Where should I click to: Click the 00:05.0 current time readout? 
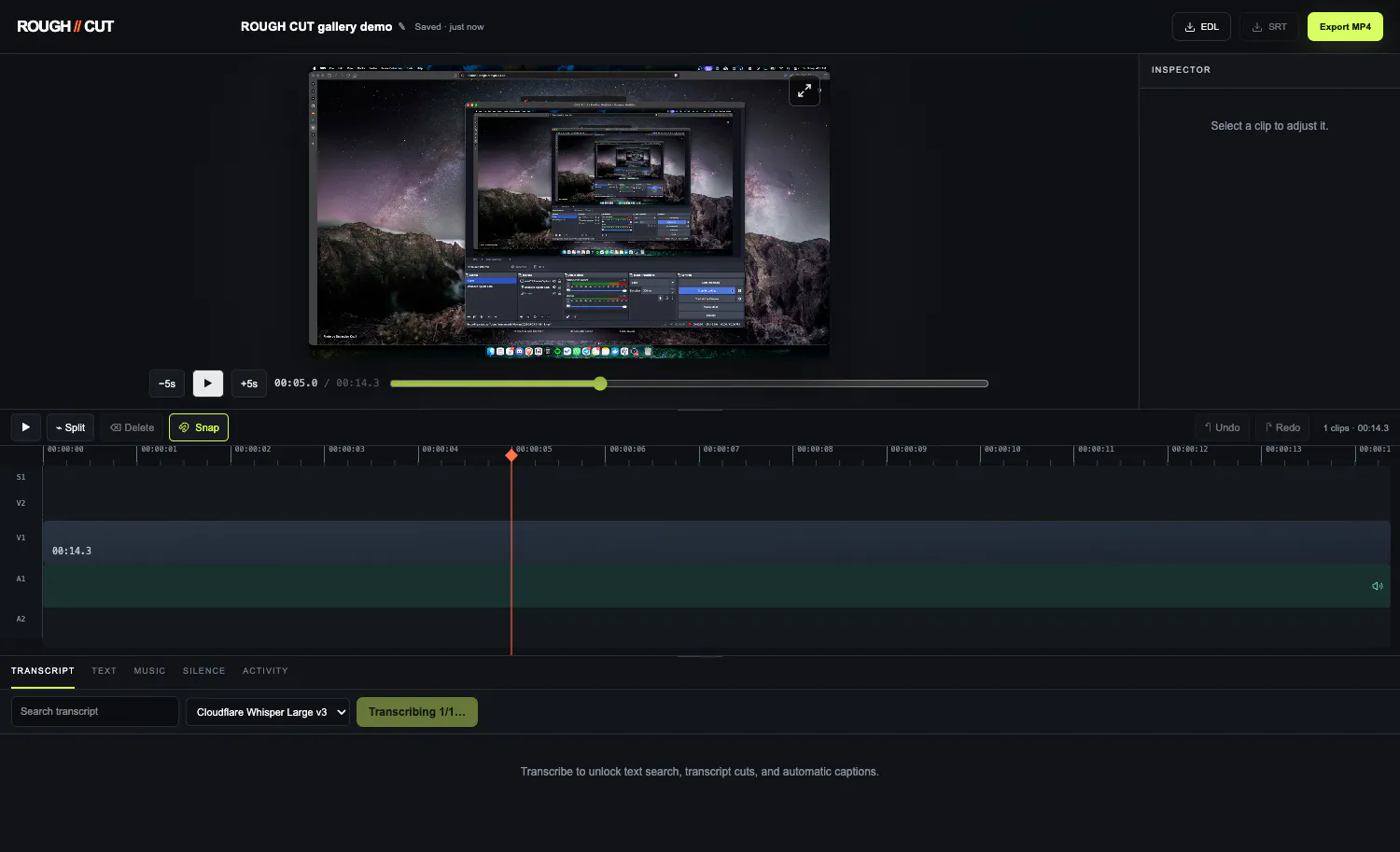[x=296, y=384]
